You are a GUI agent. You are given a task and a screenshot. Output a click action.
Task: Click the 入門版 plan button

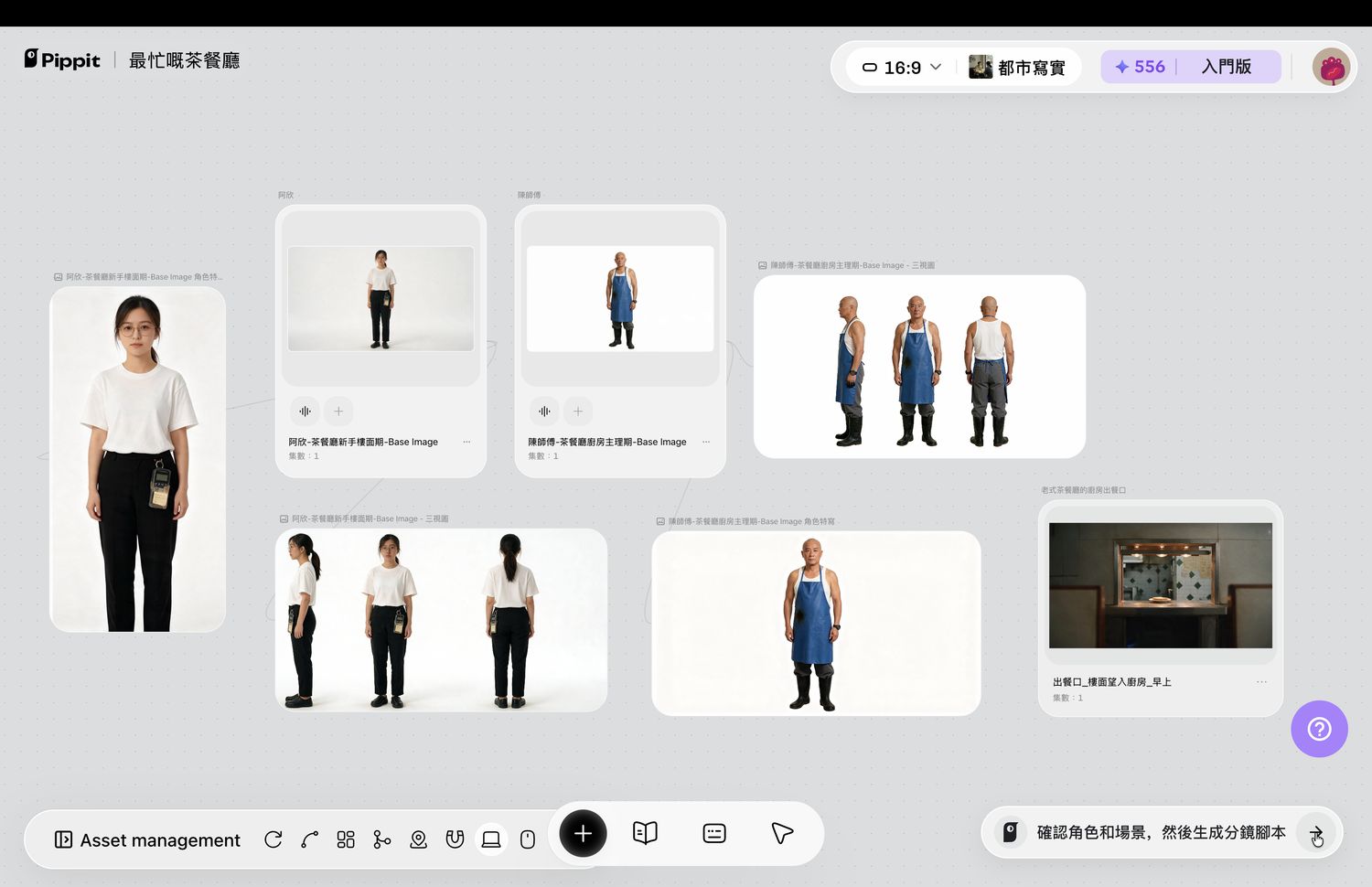[x=1227, y=67]
